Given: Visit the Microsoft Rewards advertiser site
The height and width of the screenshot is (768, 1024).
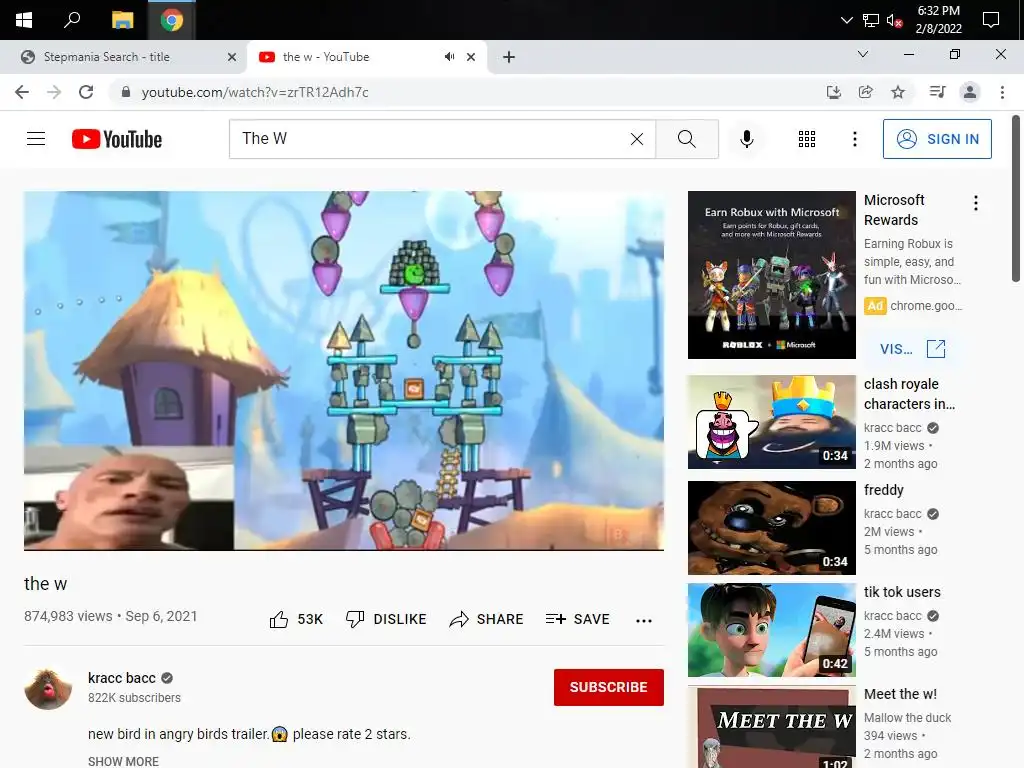Looking at the screenshot, I should (913, 349).
